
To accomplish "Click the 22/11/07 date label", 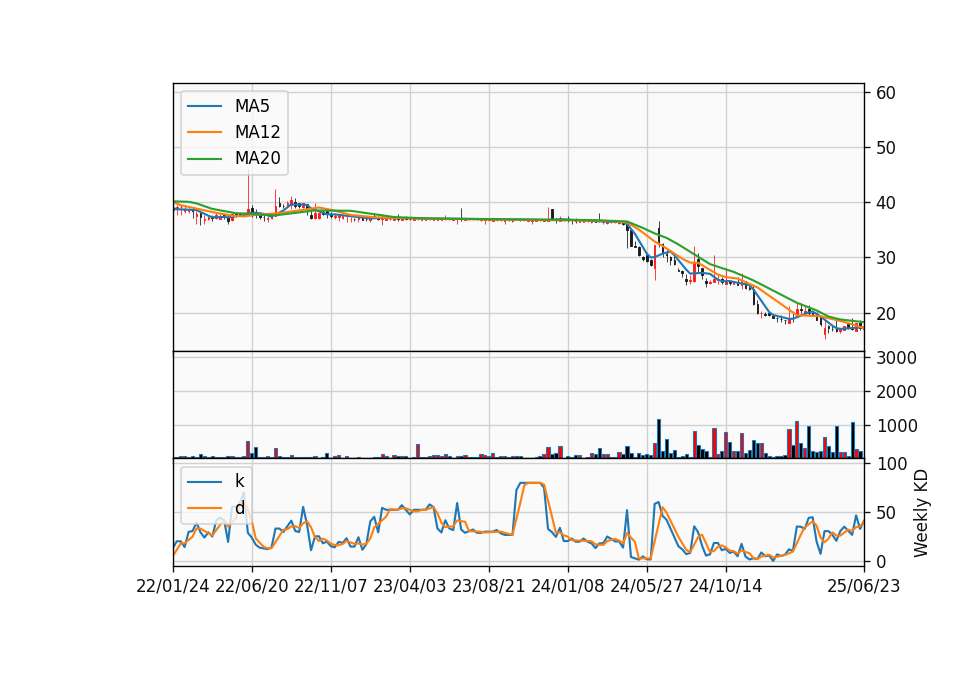I will [331, 586].
